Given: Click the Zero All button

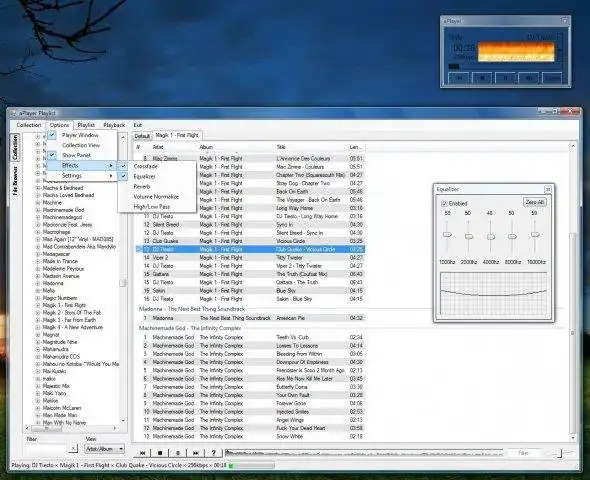Looking at the screenshot, I should click(x=535, y=202).
